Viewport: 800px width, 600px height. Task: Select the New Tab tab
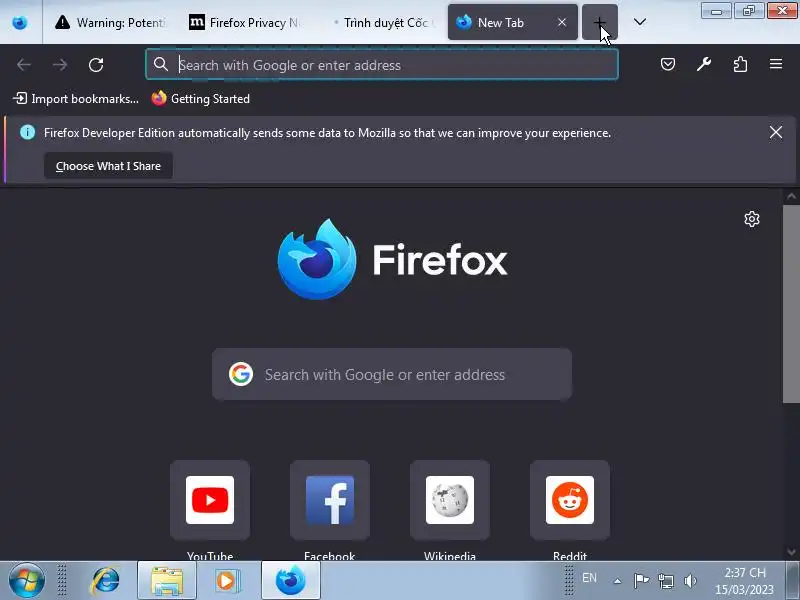click(x=512, y=22)
